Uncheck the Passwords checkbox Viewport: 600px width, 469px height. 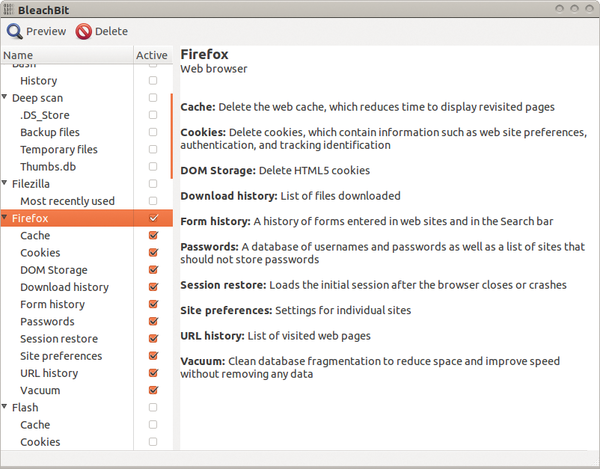click(153, 321)
